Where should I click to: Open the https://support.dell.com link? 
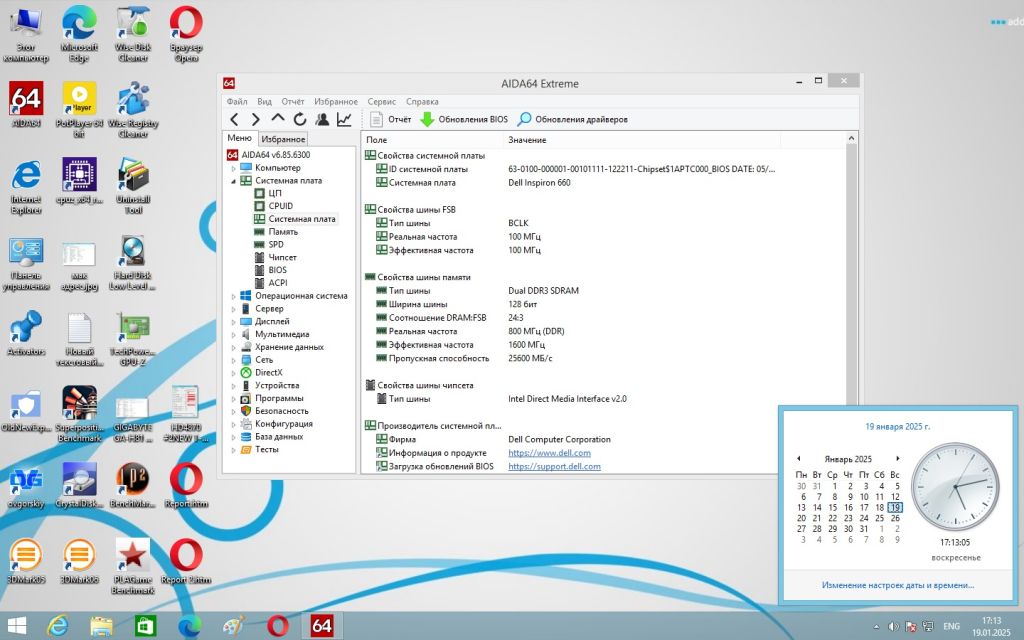point(554,467)
